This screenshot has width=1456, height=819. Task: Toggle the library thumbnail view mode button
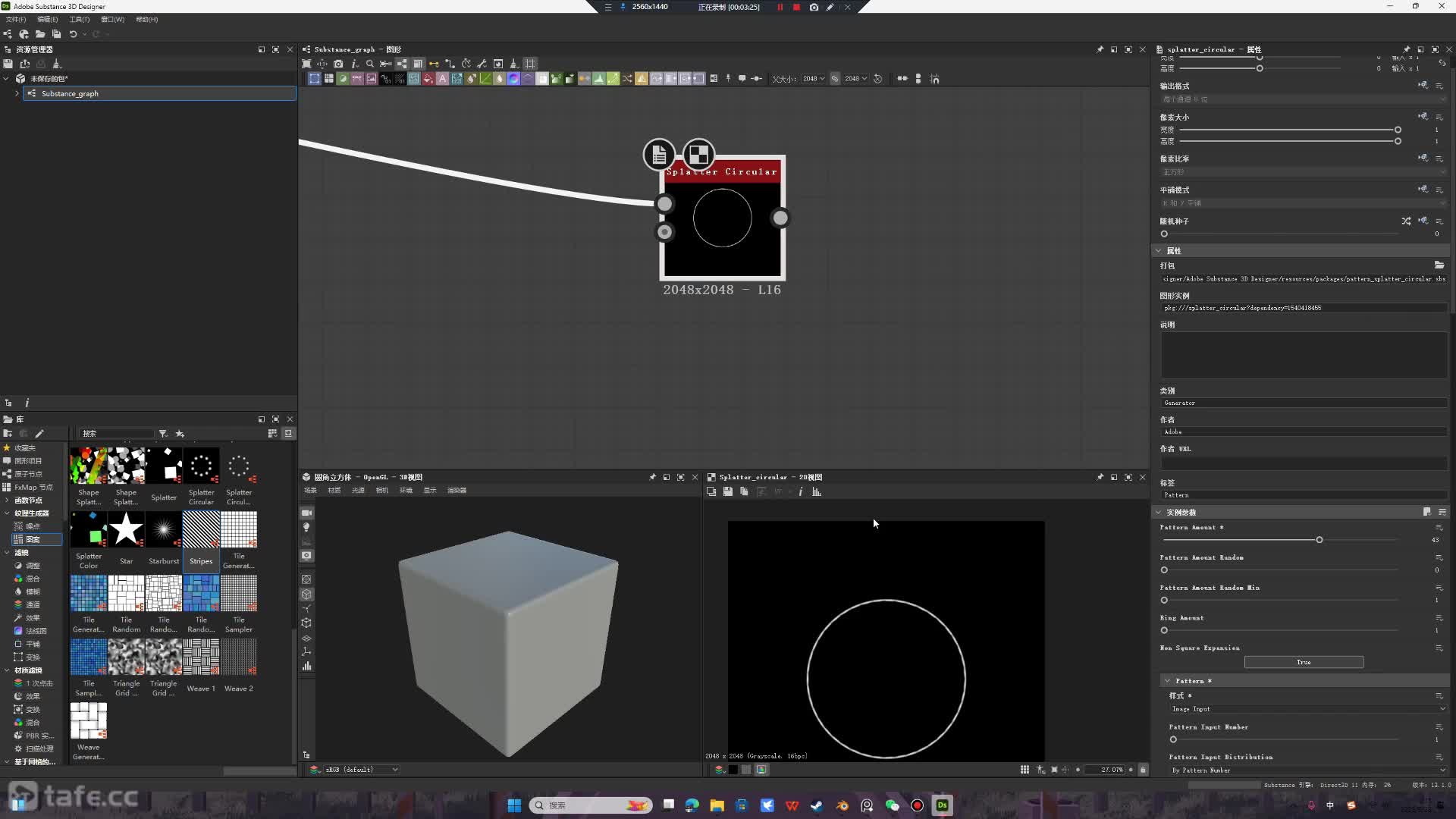click(x=272, y=434)
